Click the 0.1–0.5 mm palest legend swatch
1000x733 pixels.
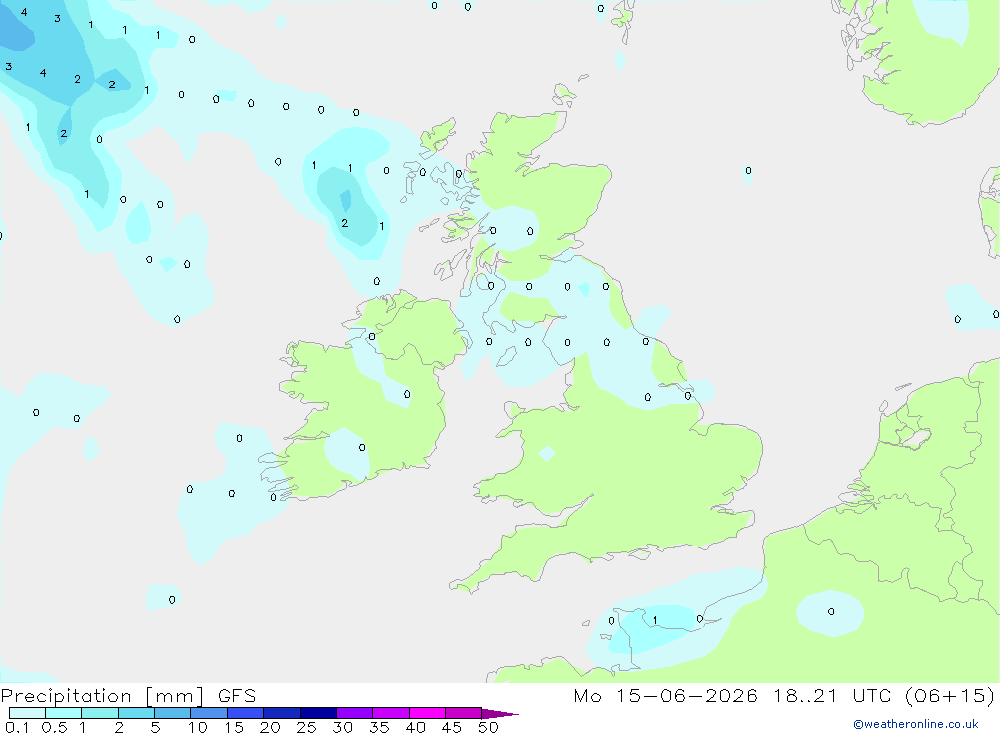tap(27, 713)
